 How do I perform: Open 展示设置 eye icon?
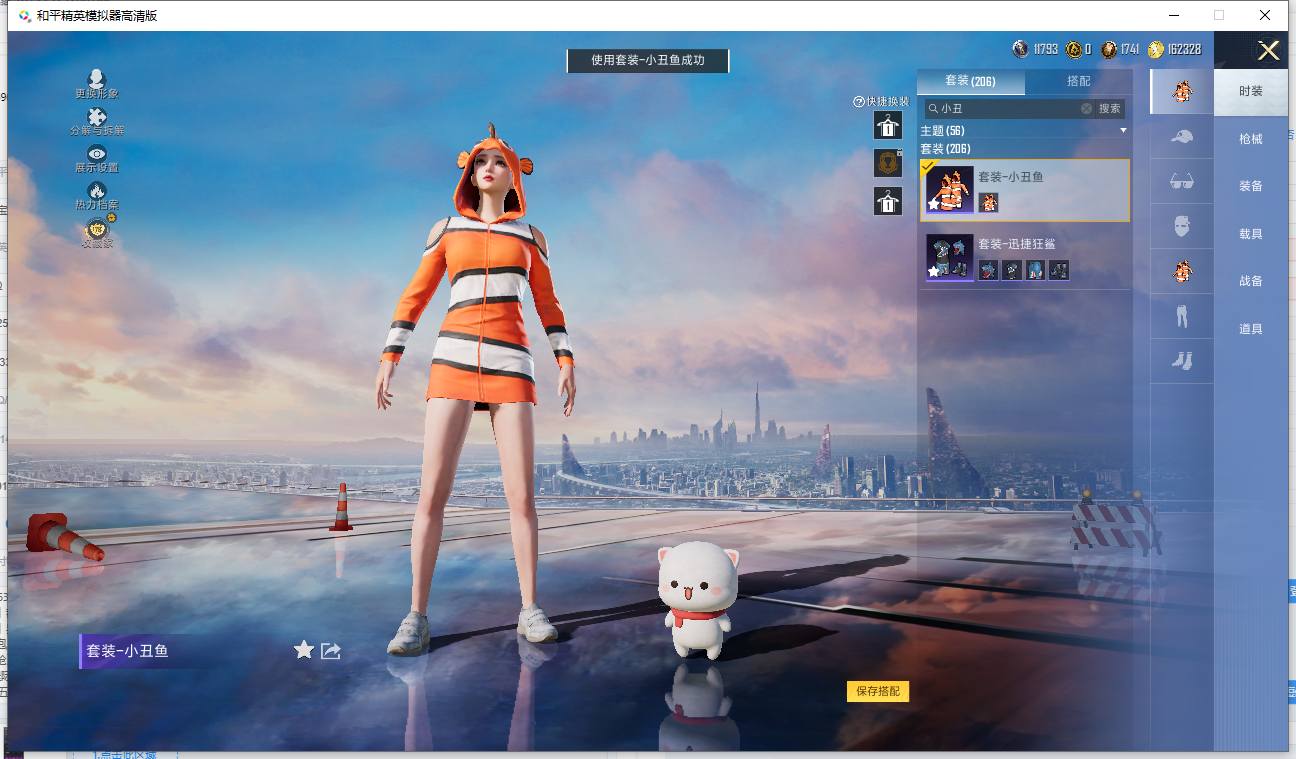(96, 153)
